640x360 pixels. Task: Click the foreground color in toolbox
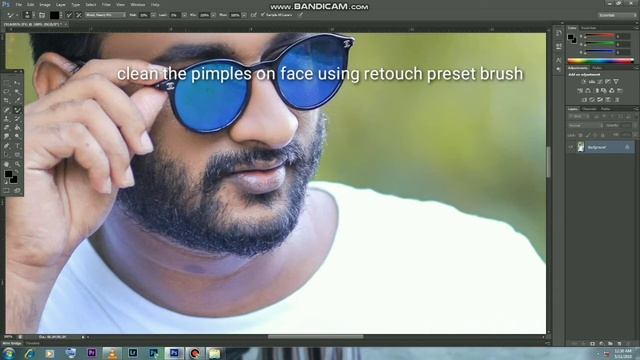(x=8, y=174)
